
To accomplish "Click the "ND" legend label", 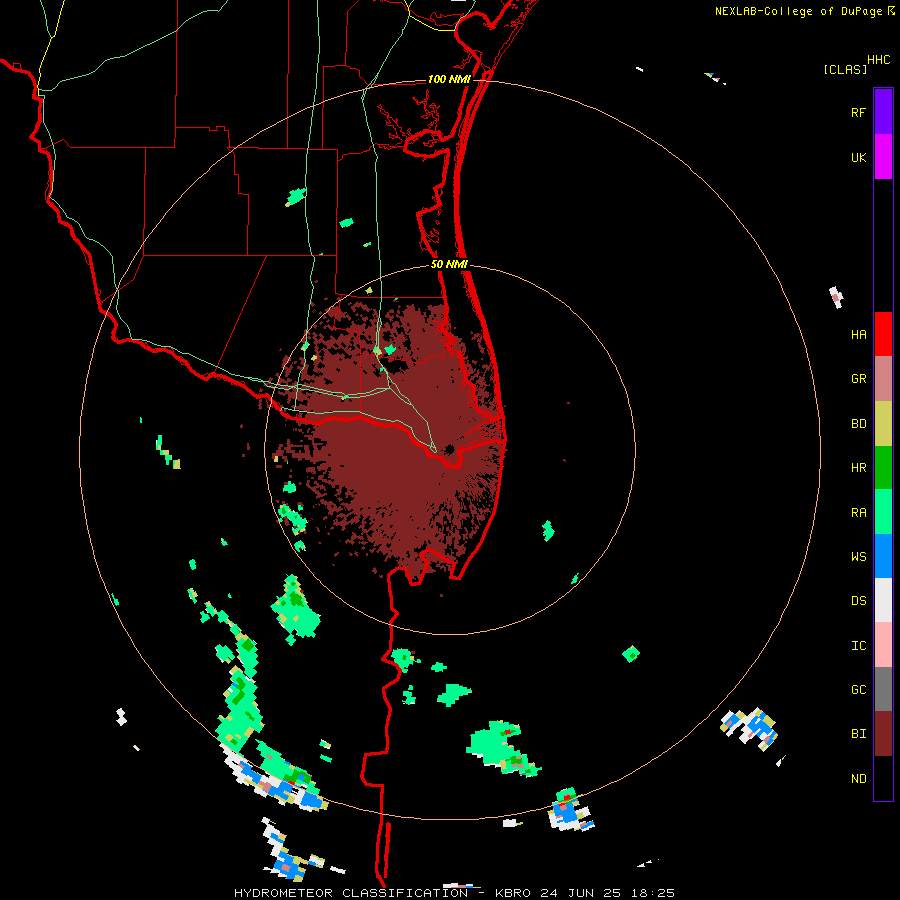I will [x=858, y=779].
